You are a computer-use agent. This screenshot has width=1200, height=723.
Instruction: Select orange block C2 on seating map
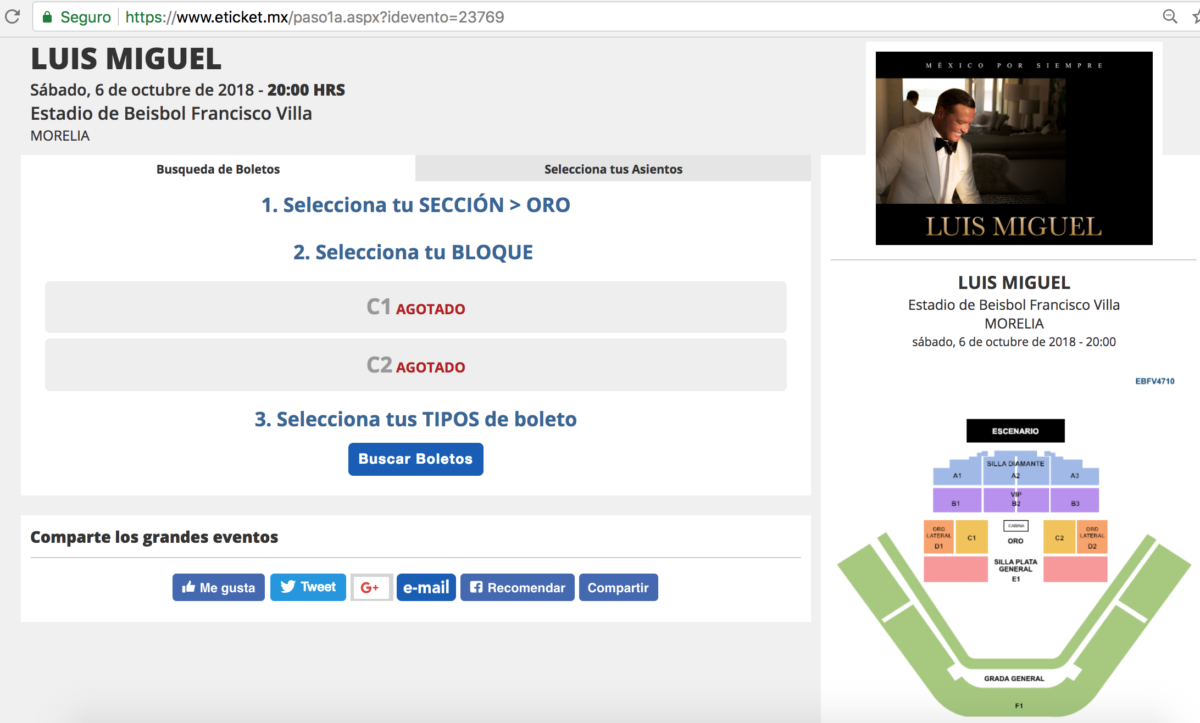(1059, 537)
